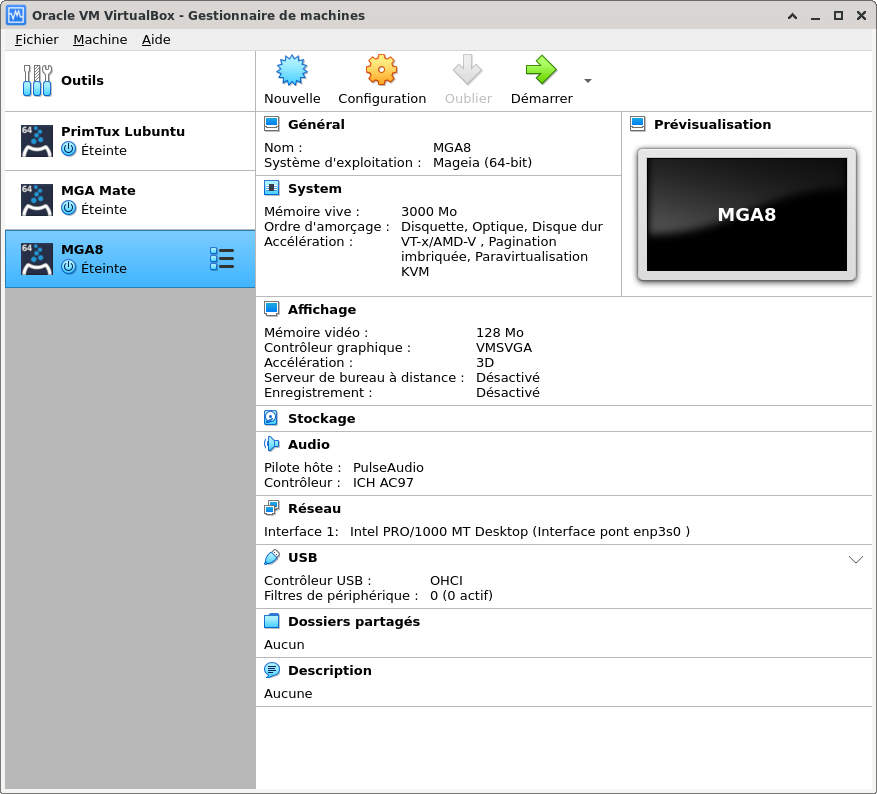Click the USB plug icon
The height and width of the screenshot is (794, 877).
pyautogui.click(x=272, y=557)
